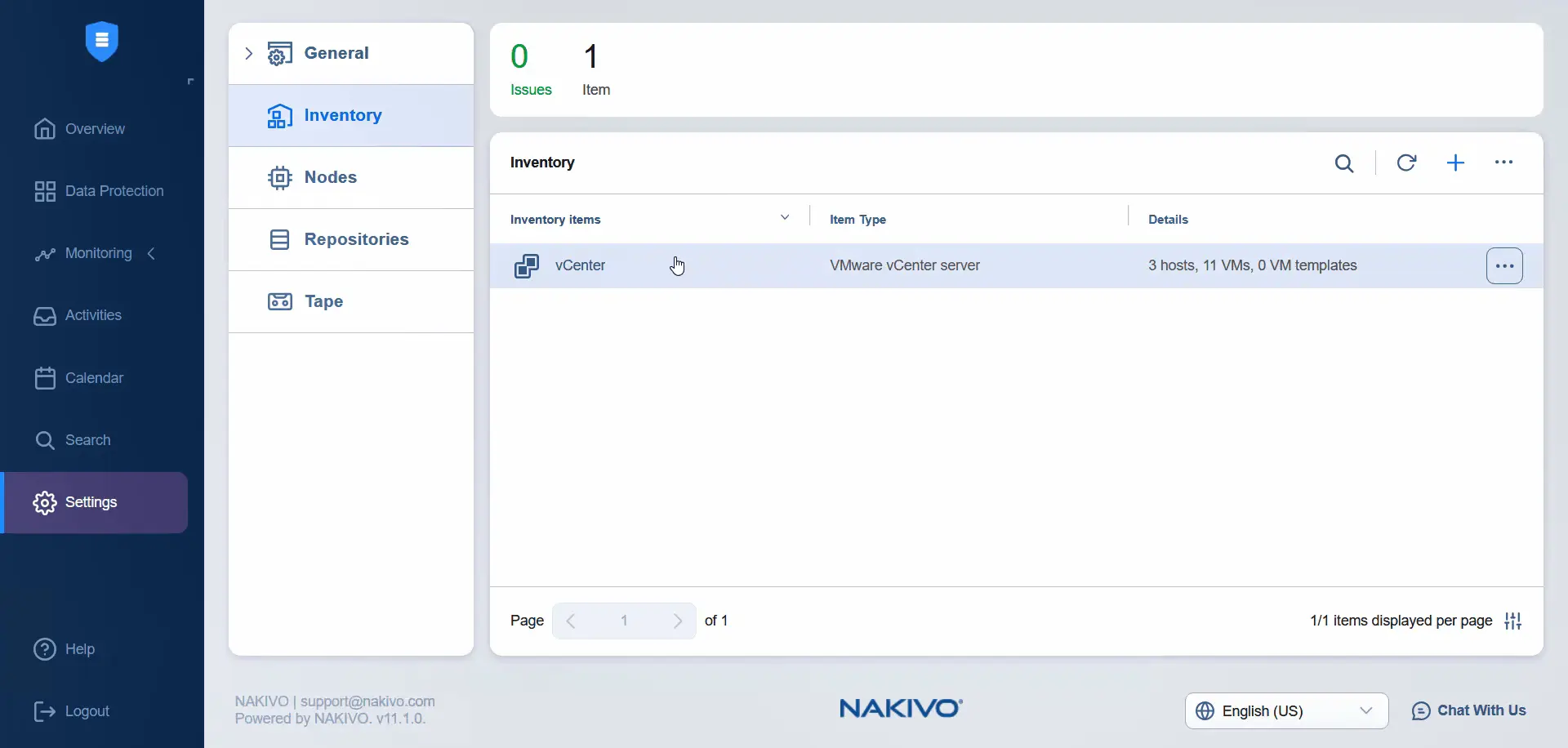This screenshot has width=1568, height=748.
Task: Open actions menu for the vCenter item
Action: 1505,265
